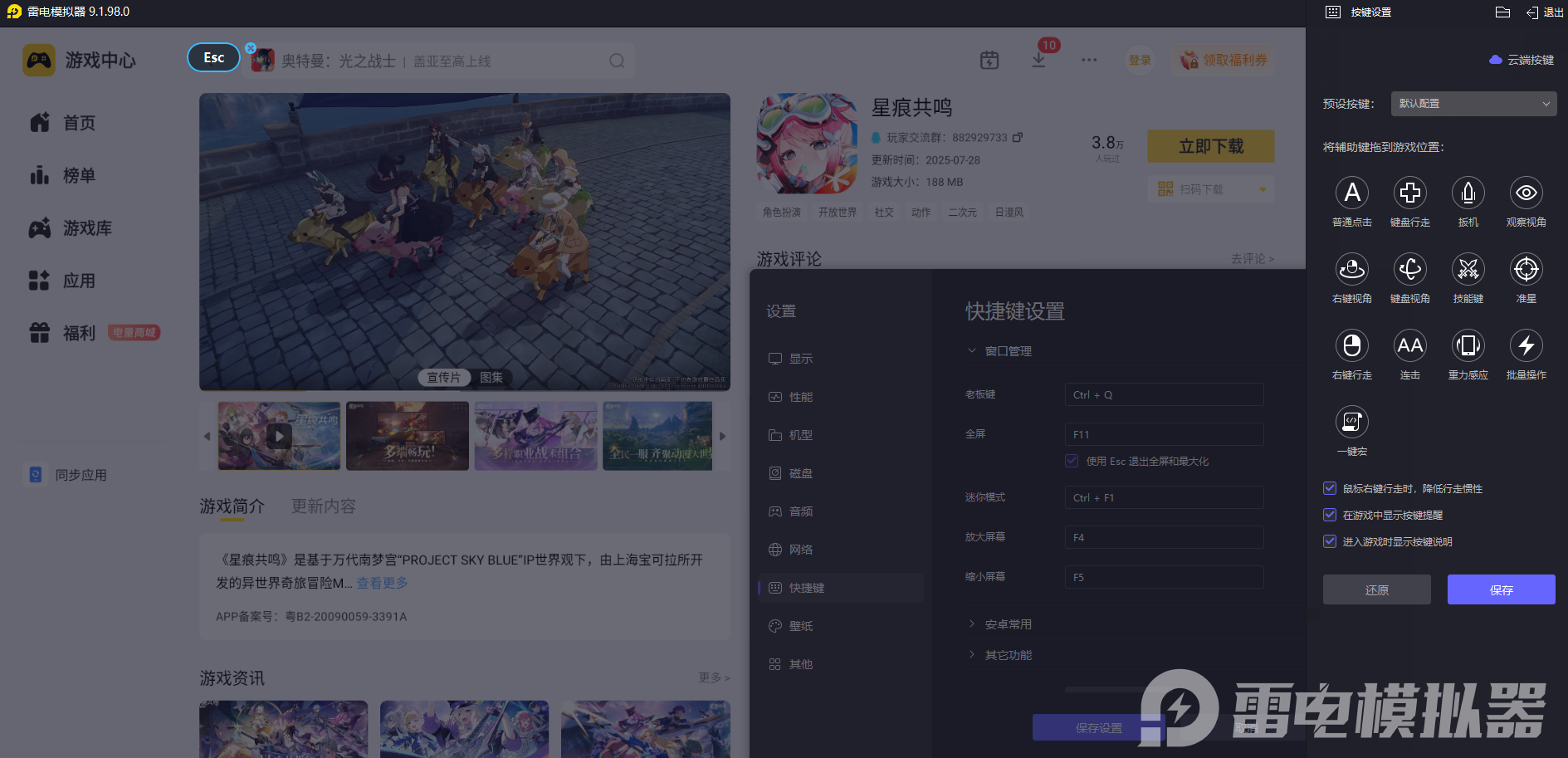Click the 保存 keymap button

click(x=1502, y=589)
